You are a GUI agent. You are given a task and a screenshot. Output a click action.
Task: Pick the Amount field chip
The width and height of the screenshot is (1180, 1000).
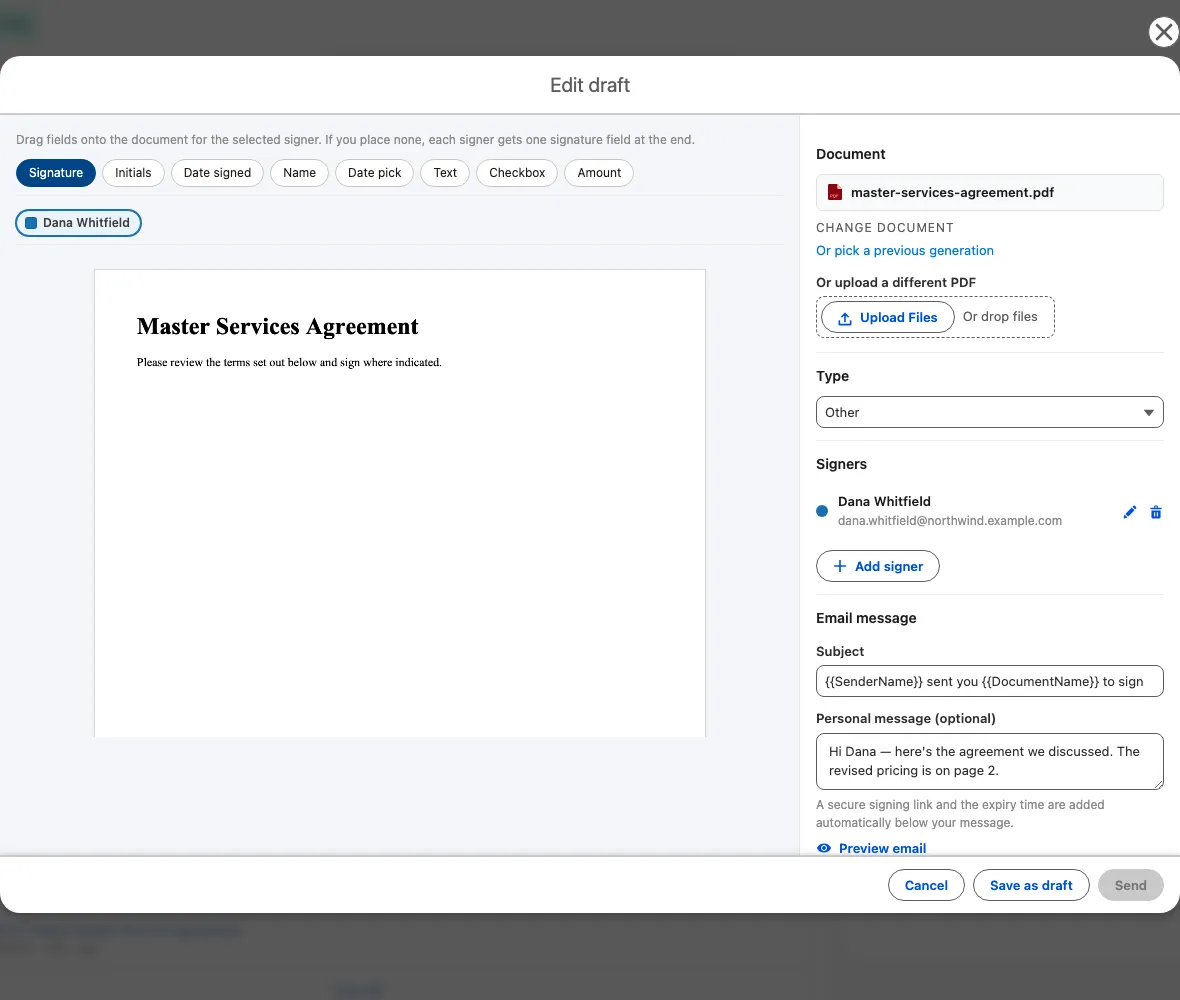pos(599,173)
